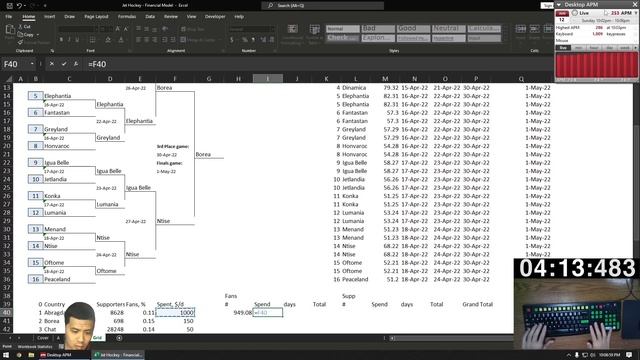Click the Jet Hockey Excel taskbar button

[x=118, y=355]
